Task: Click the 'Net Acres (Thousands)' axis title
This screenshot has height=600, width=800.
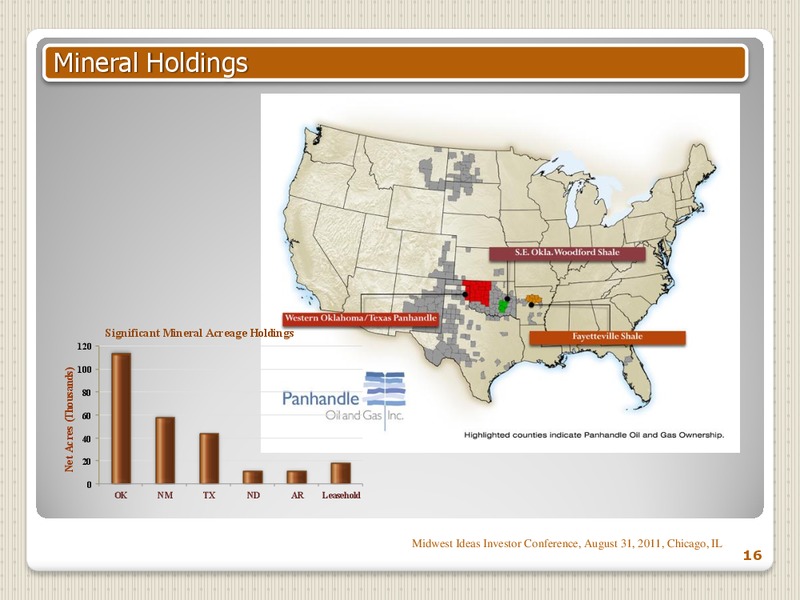Action: coord(69,419)
